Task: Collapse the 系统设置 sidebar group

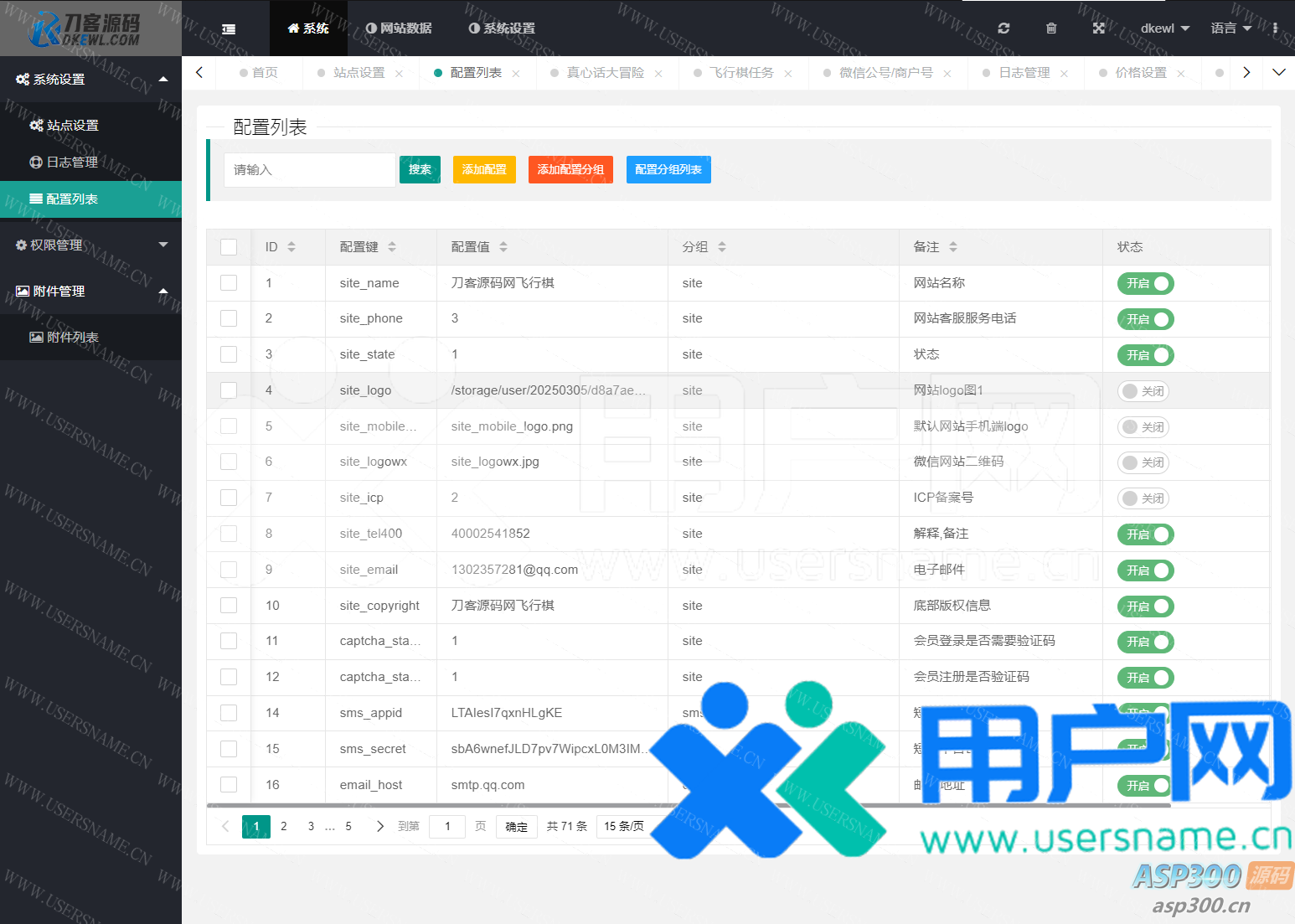Action: click(x=90, y=80)
